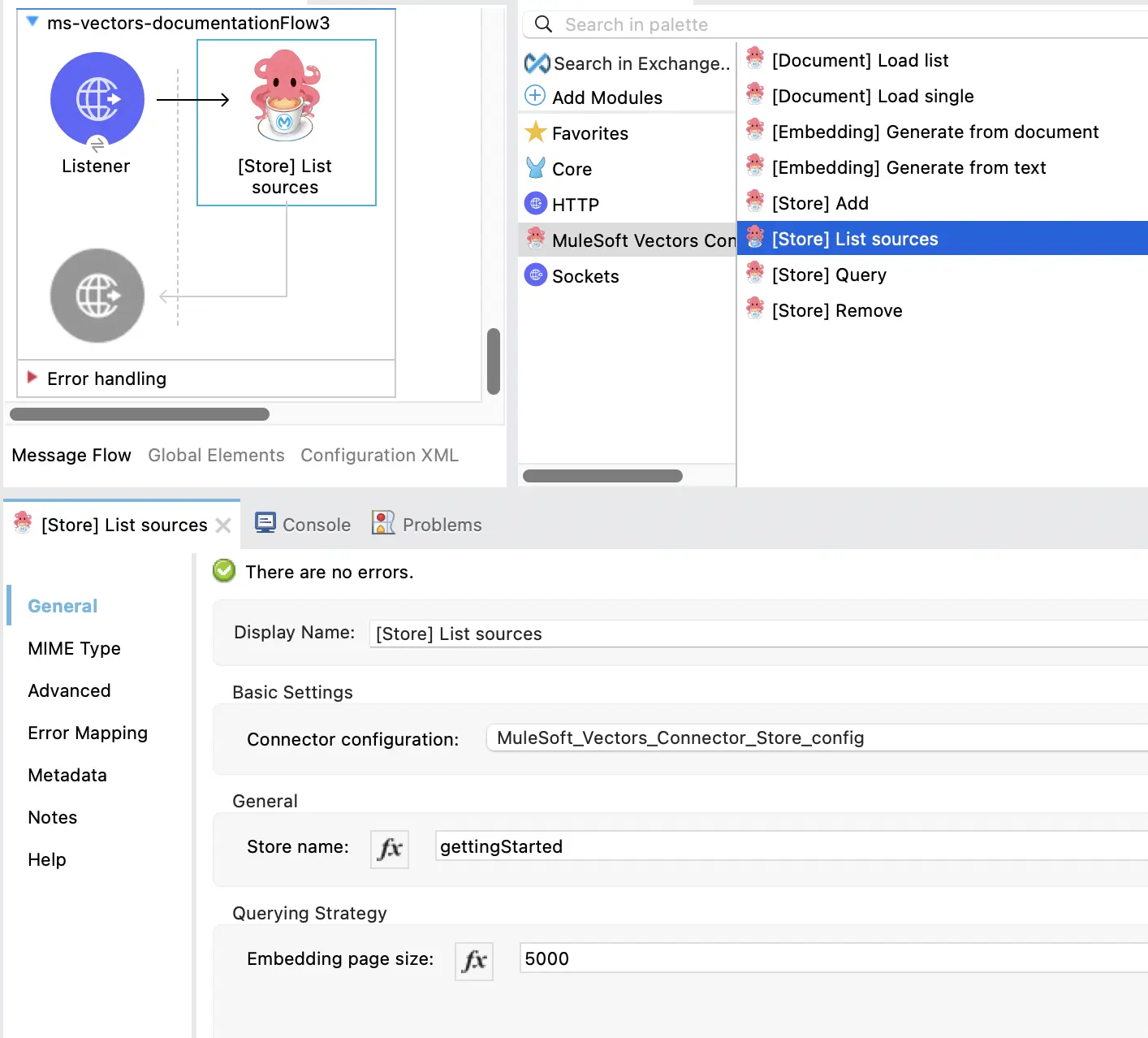
Task: Toggle fx expression for Embedding page size
Action: 474,961
